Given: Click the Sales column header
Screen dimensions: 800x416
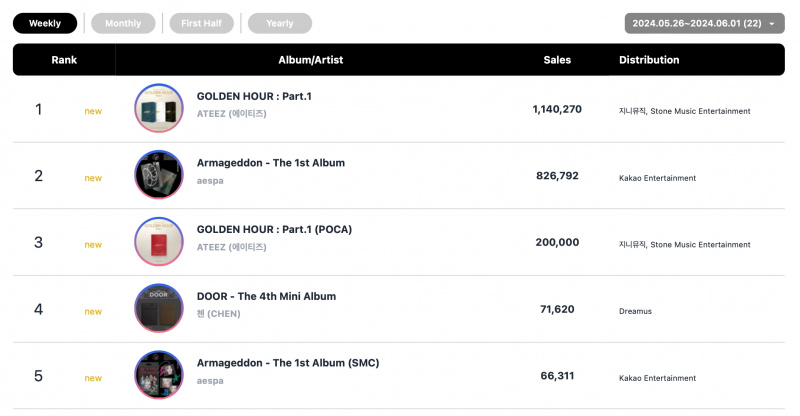Looking at the screenshot, I should [557, 60].
